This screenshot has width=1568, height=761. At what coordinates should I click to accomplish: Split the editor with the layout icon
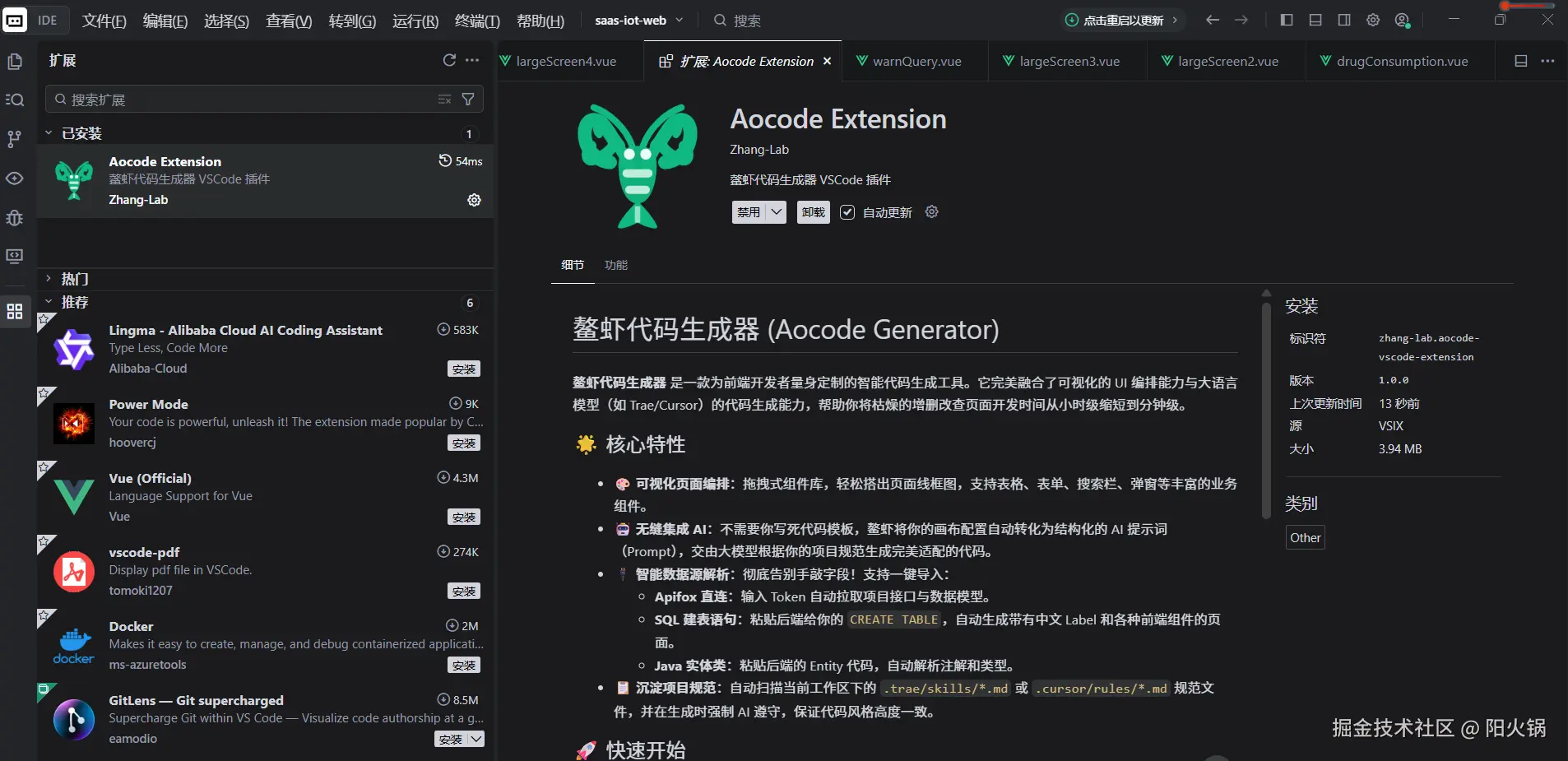[x=1521, y=61]
